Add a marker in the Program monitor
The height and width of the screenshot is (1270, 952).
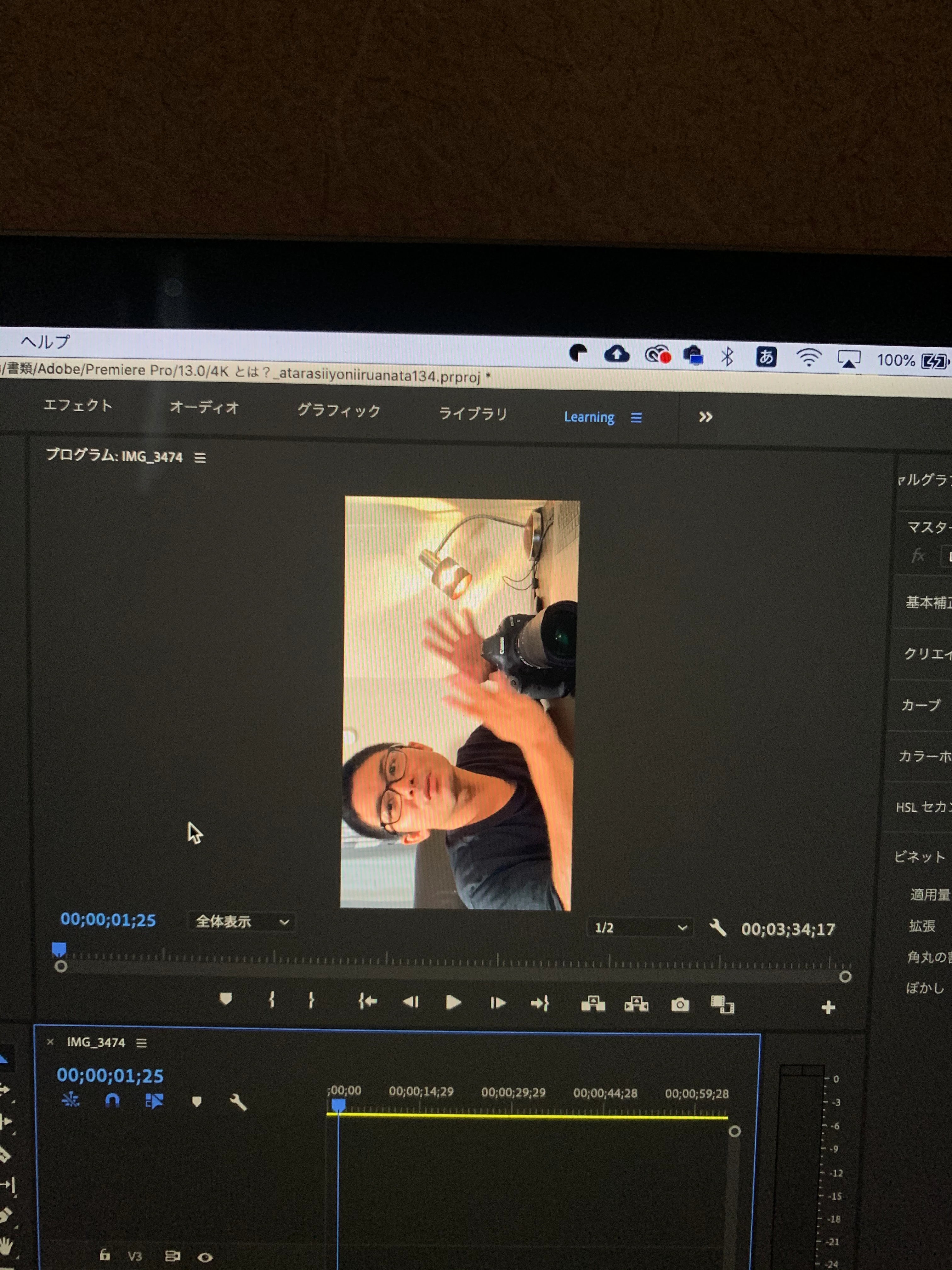[225, 999]
